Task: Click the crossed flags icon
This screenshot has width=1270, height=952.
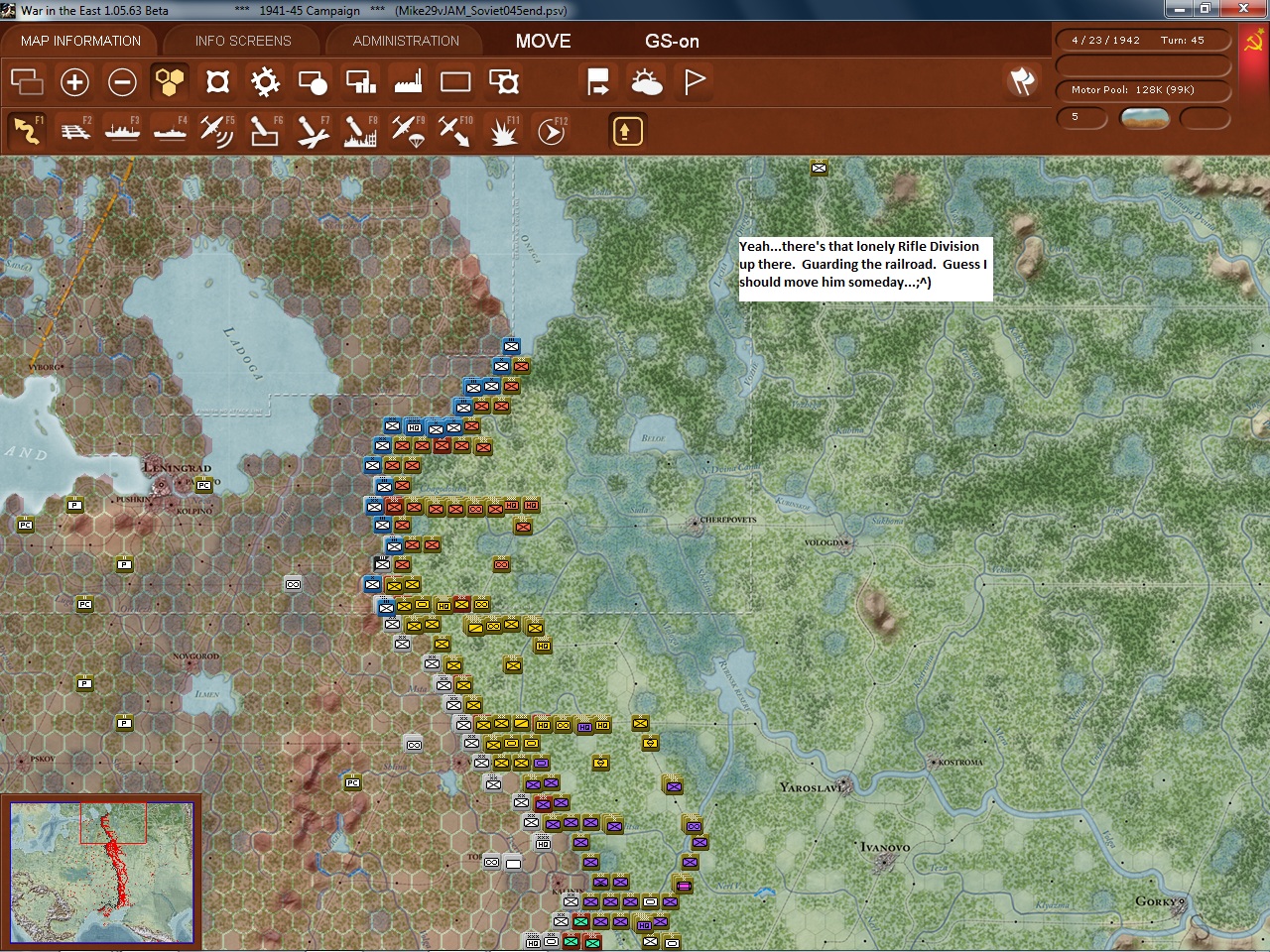Action: coord(1022,81)
